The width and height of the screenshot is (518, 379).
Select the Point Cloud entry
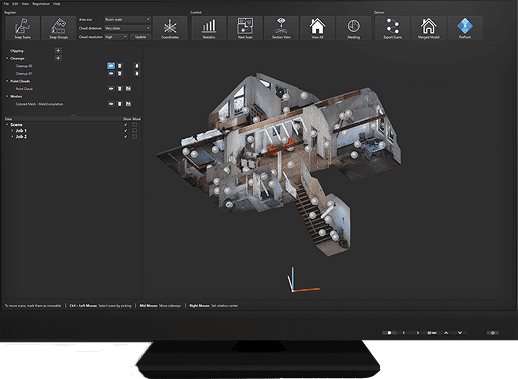pyautogui.click(x=24, y=89)
